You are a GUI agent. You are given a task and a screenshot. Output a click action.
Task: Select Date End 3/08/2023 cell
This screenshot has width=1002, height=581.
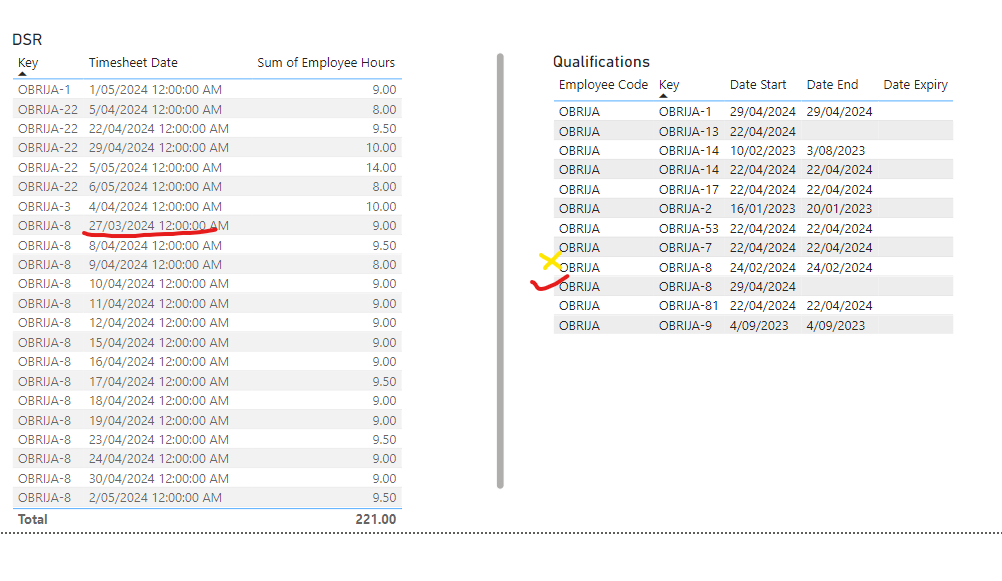pos(835,151)
